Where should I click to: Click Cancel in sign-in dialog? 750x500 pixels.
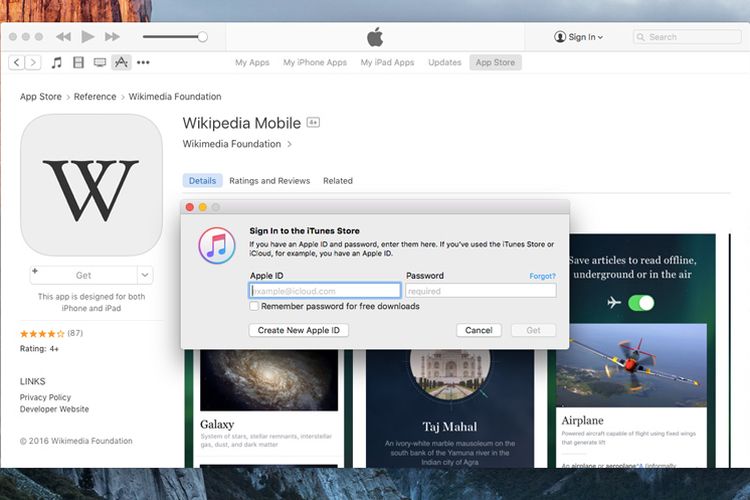tap(478, 330)
